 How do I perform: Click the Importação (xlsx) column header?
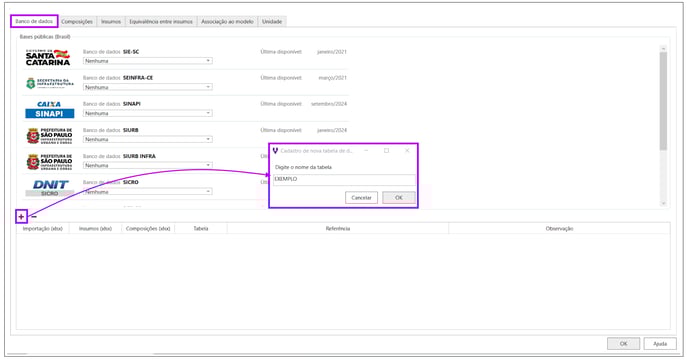(x=43, y=229)
